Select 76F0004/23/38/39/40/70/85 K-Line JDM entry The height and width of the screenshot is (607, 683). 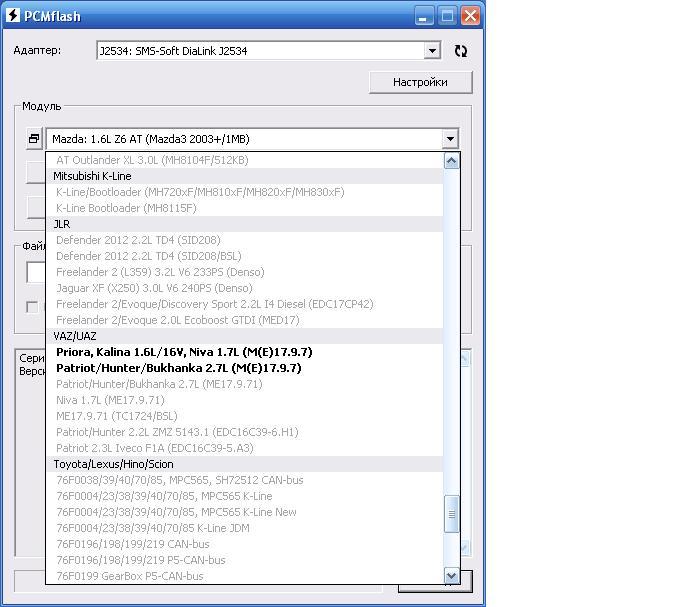click(x=244, y=528)
